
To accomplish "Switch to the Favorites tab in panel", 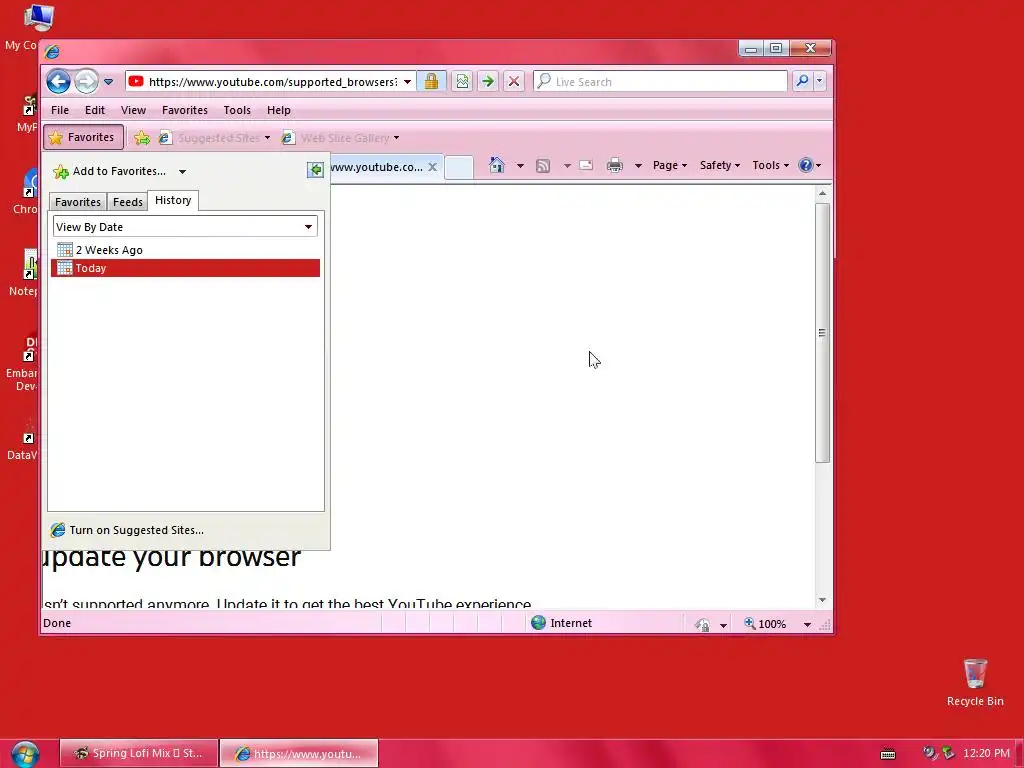I will click(x=78, y=202).
